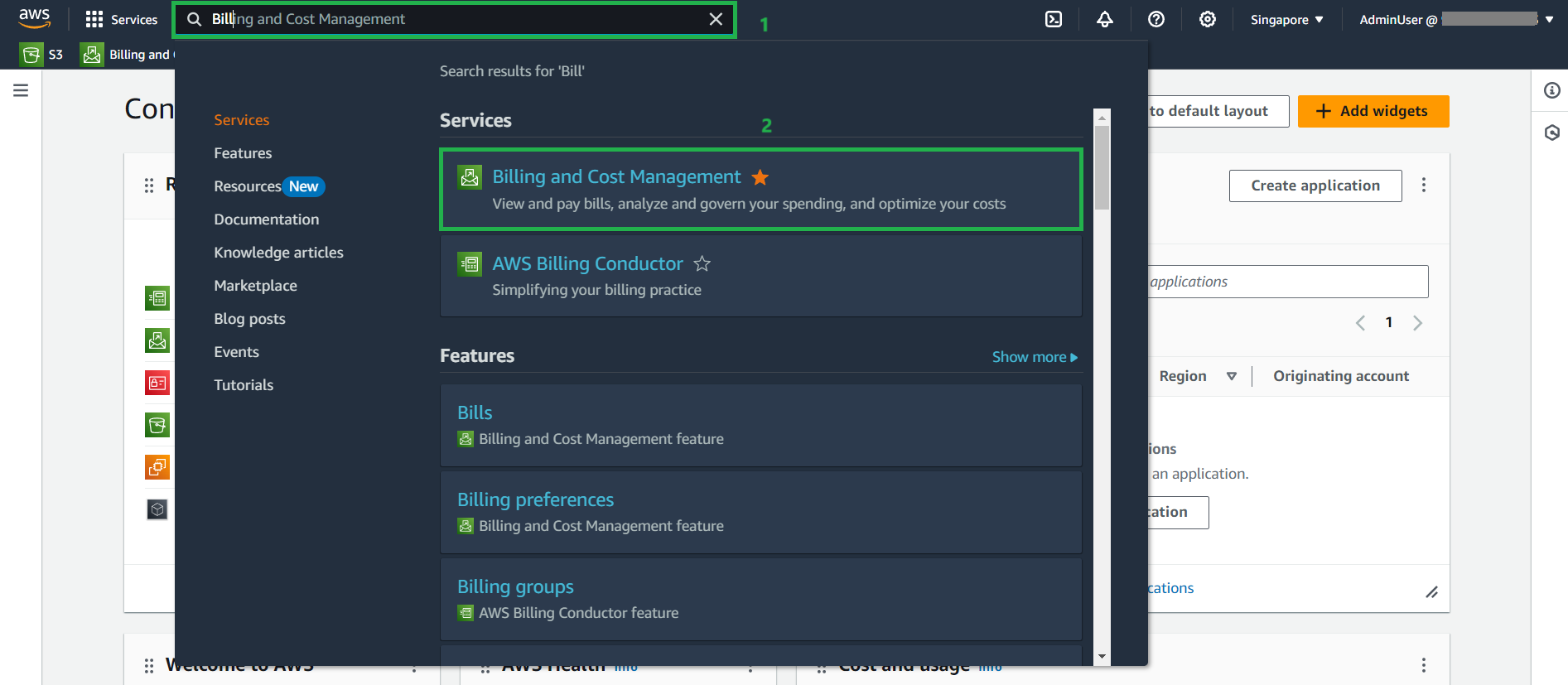Click the Add widgets button
The image size is (1568, 685).
[1373, 111]
